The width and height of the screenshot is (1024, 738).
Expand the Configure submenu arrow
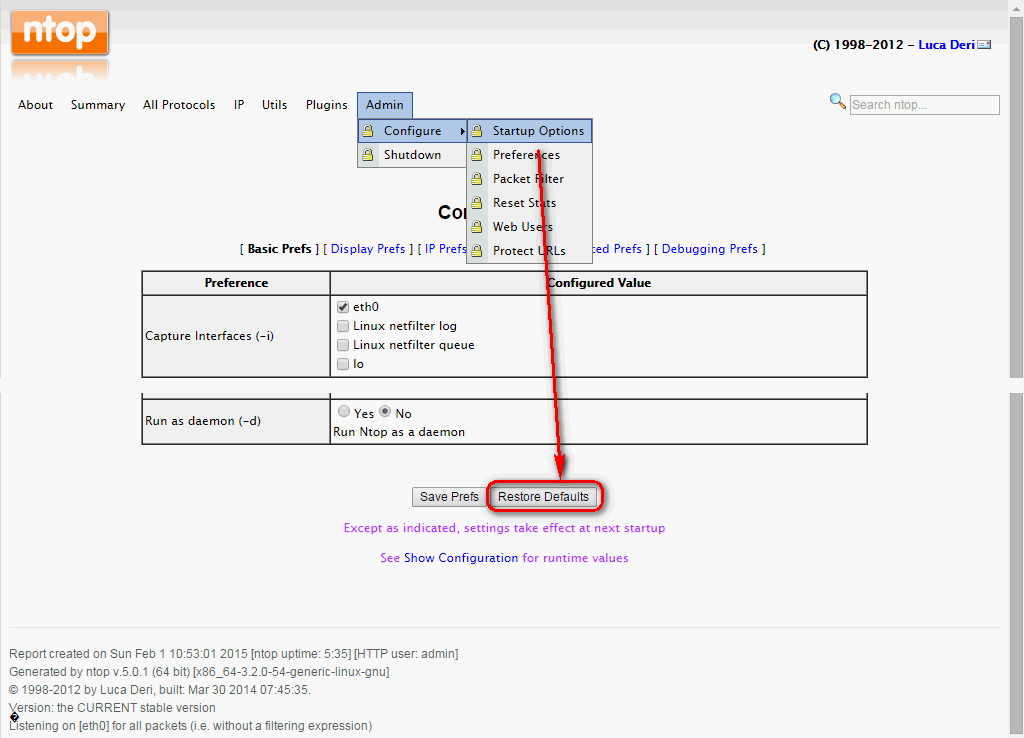[462, 131]
